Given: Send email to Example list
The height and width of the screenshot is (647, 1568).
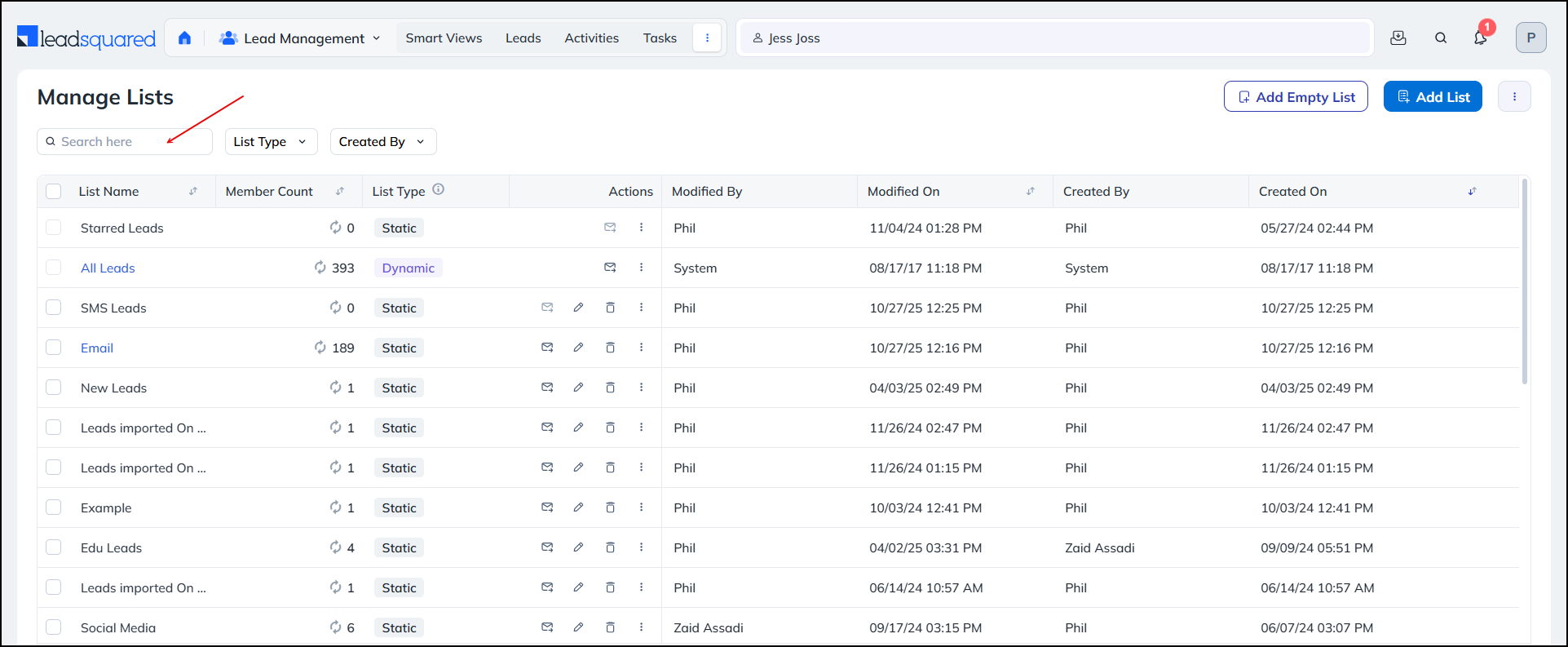Looking at the screenshot, I should (x=547, y=507).
